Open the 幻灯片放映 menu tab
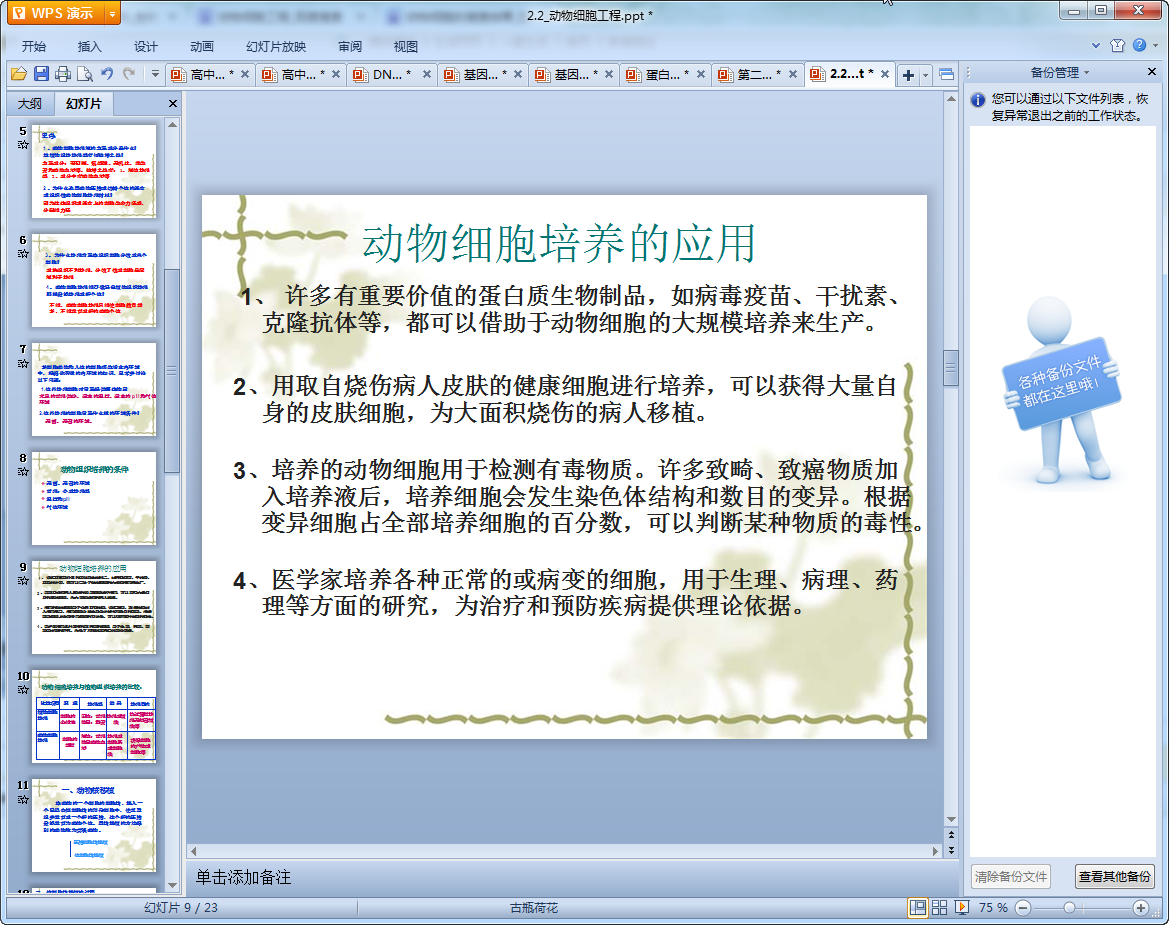Screen dimensions: 1169x925 click(x=276, y=46)
